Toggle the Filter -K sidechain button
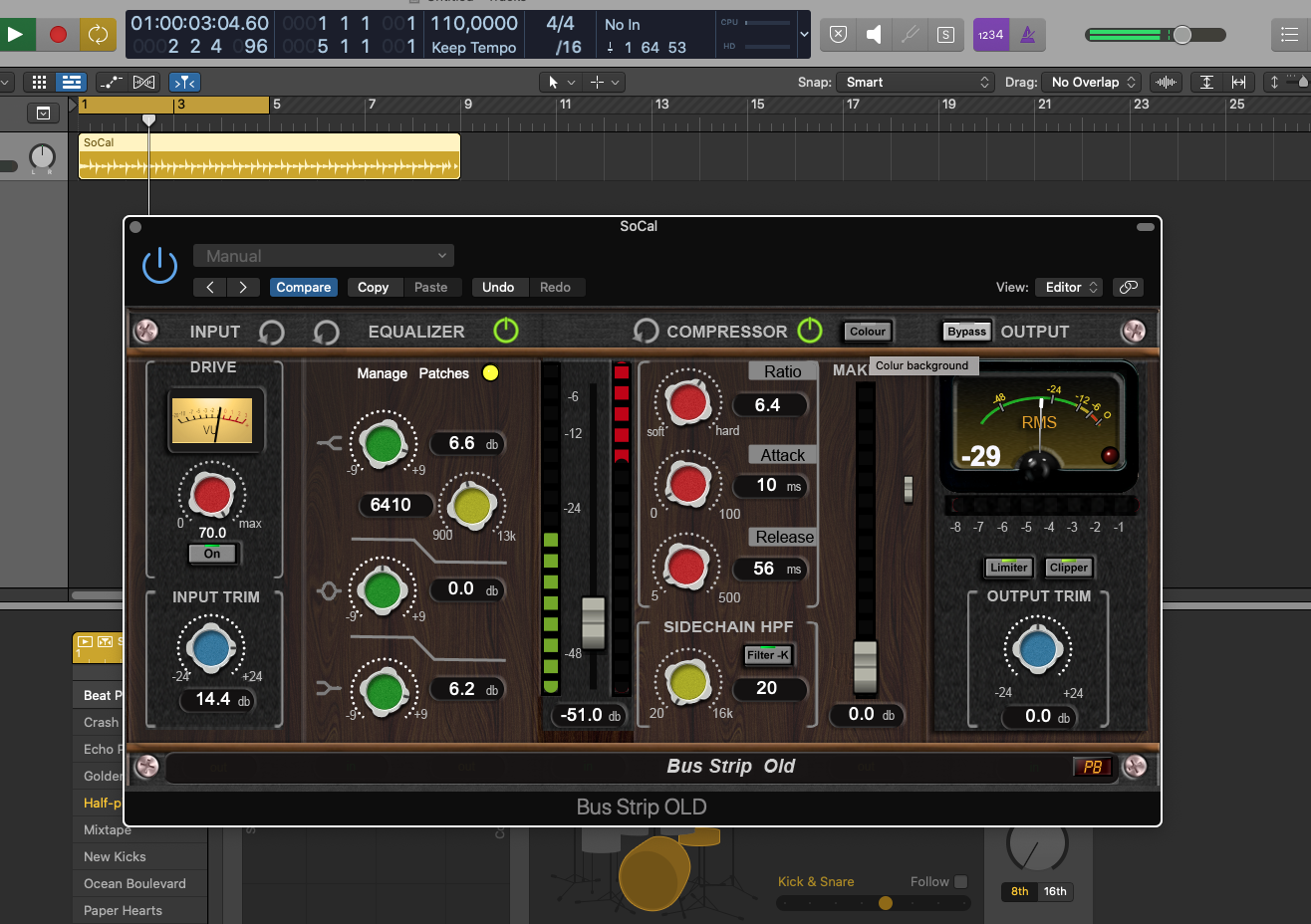 768,655
